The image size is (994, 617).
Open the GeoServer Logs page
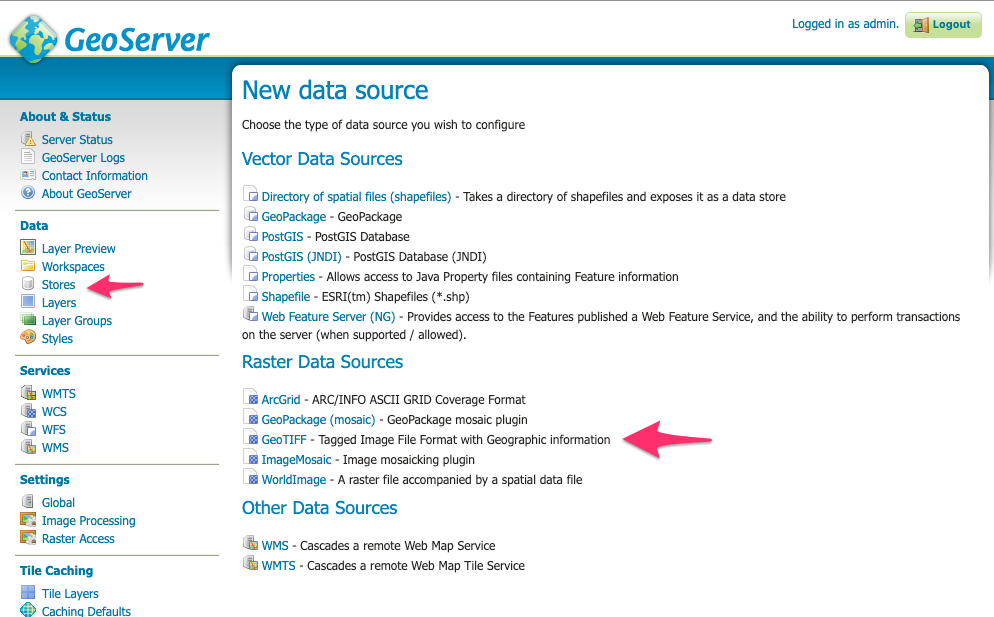pos(83,157)
